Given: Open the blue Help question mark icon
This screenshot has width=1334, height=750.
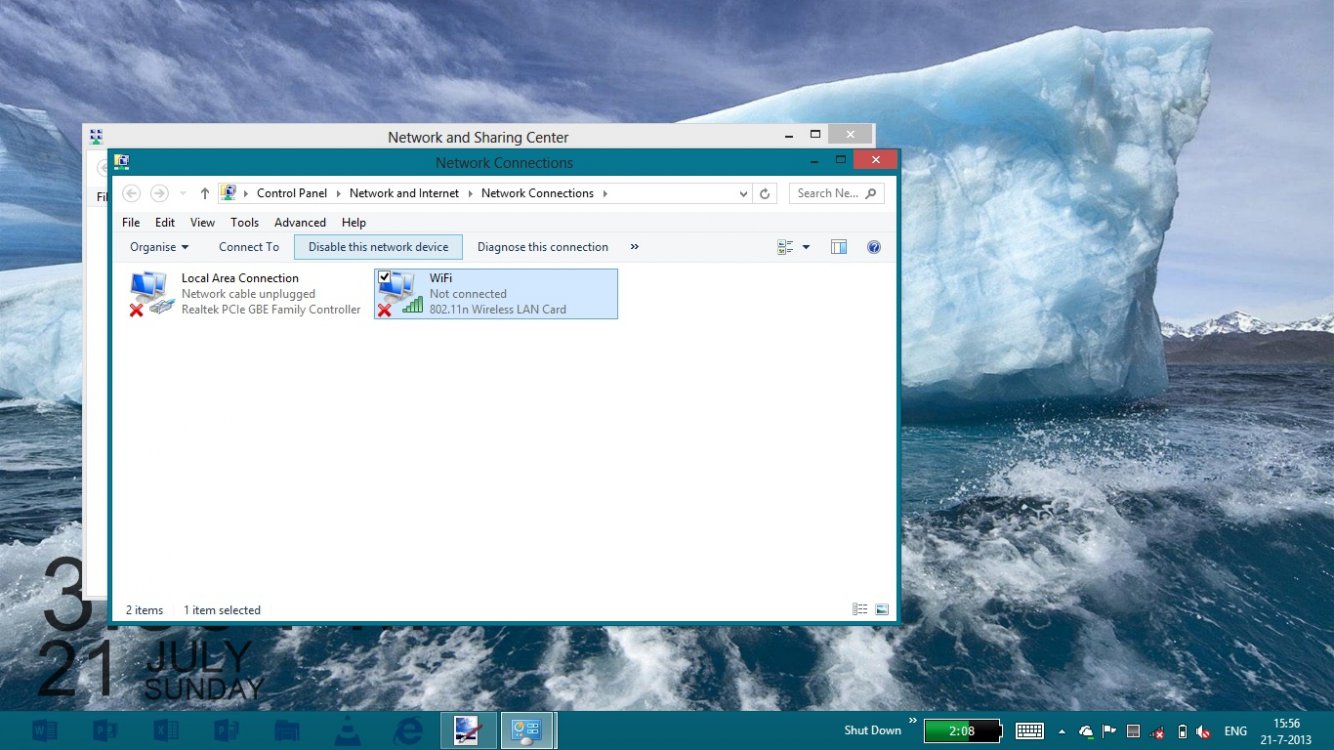Looking at the screenshot, I should [874, 247].
